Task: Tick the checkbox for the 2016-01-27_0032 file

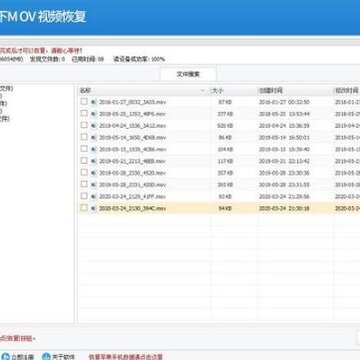Action: pos(84,102)
